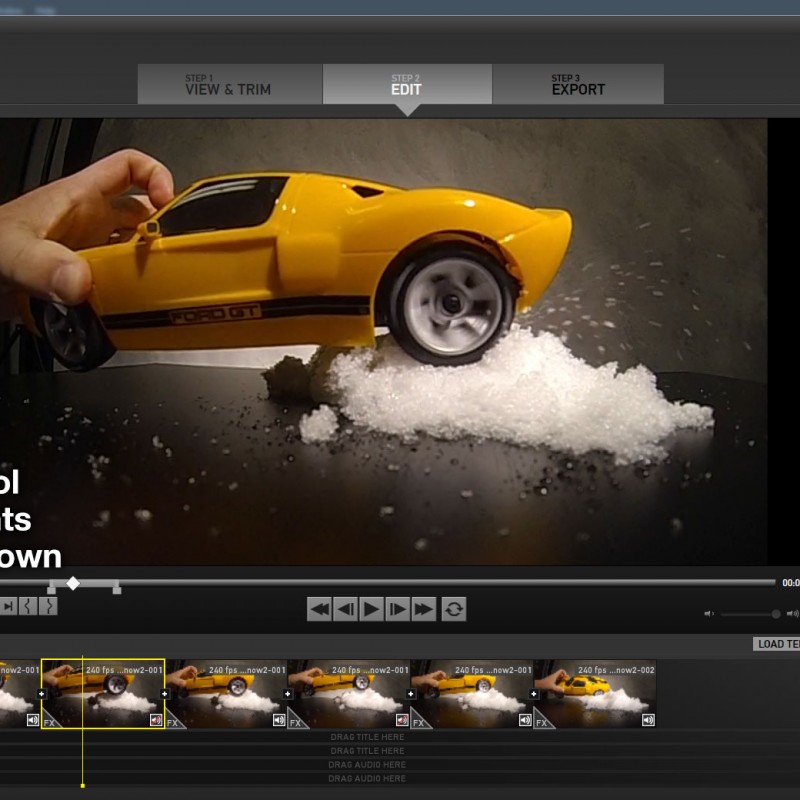Click the mark in point bracket button

tap(28, 606)
